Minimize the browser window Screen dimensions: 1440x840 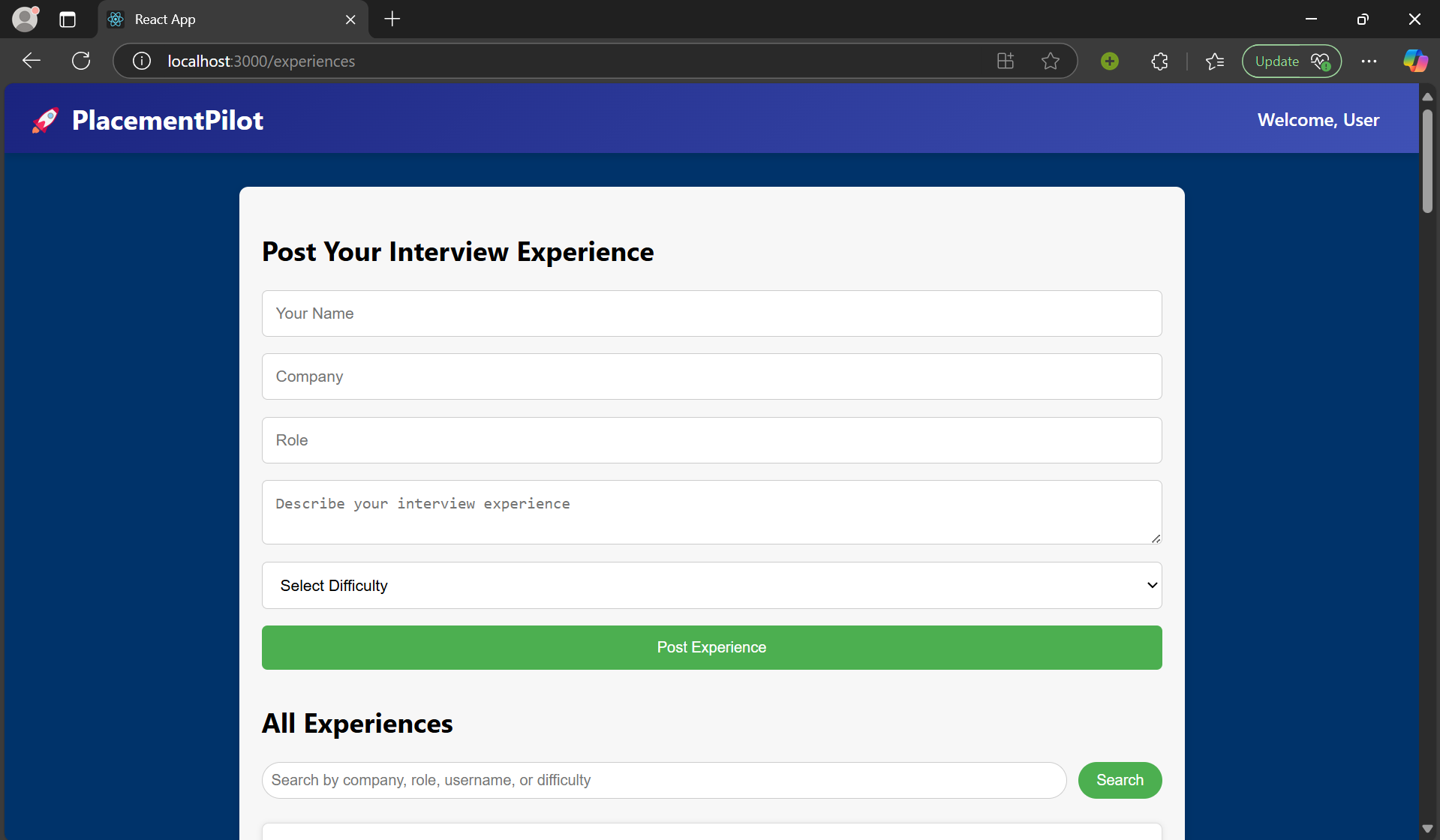[x=1311, y=19]
